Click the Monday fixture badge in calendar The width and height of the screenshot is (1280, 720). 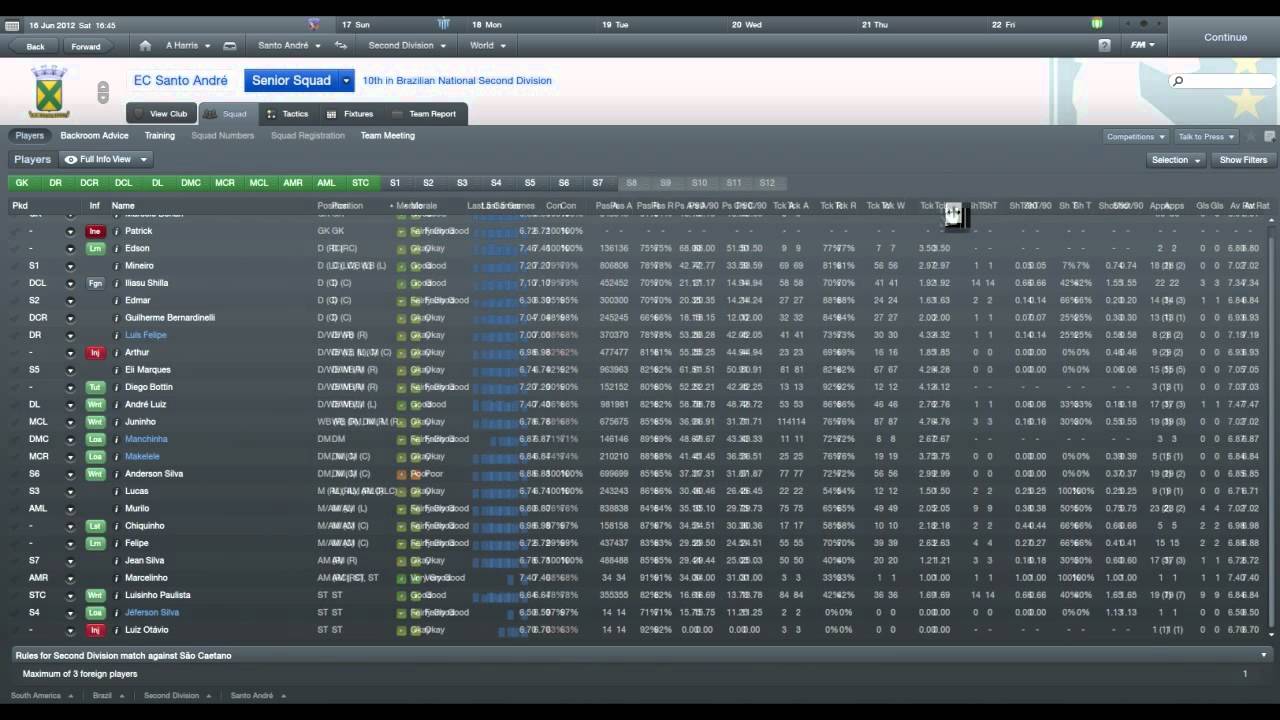[443, 24]
